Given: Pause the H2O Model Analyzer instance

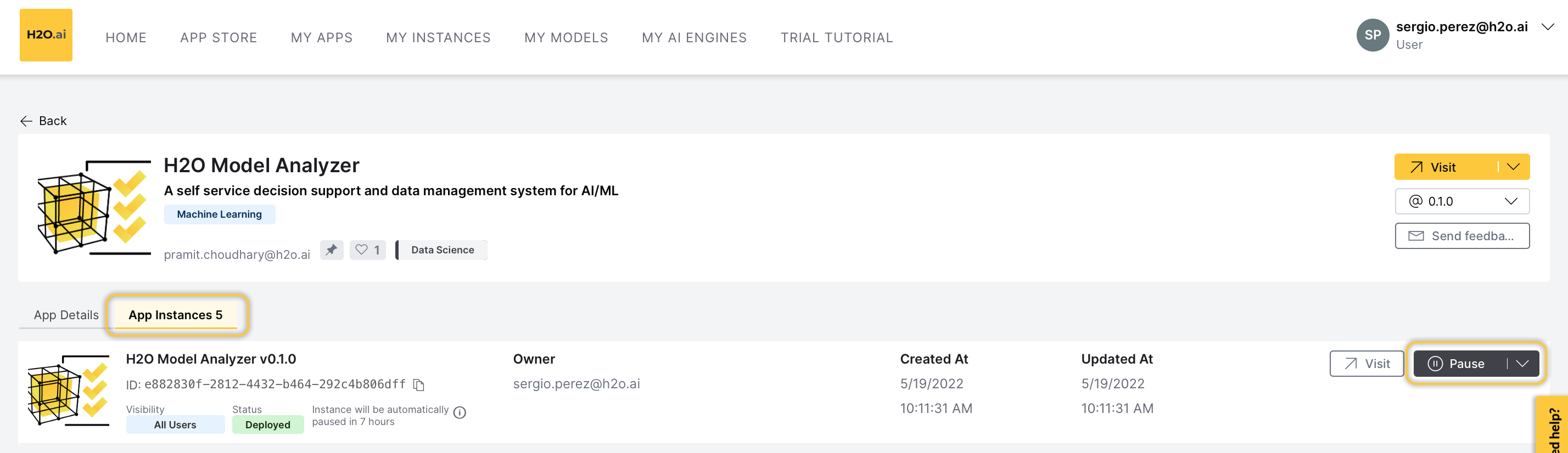Looking at the screenshot, I should (x=1458, y=364).
